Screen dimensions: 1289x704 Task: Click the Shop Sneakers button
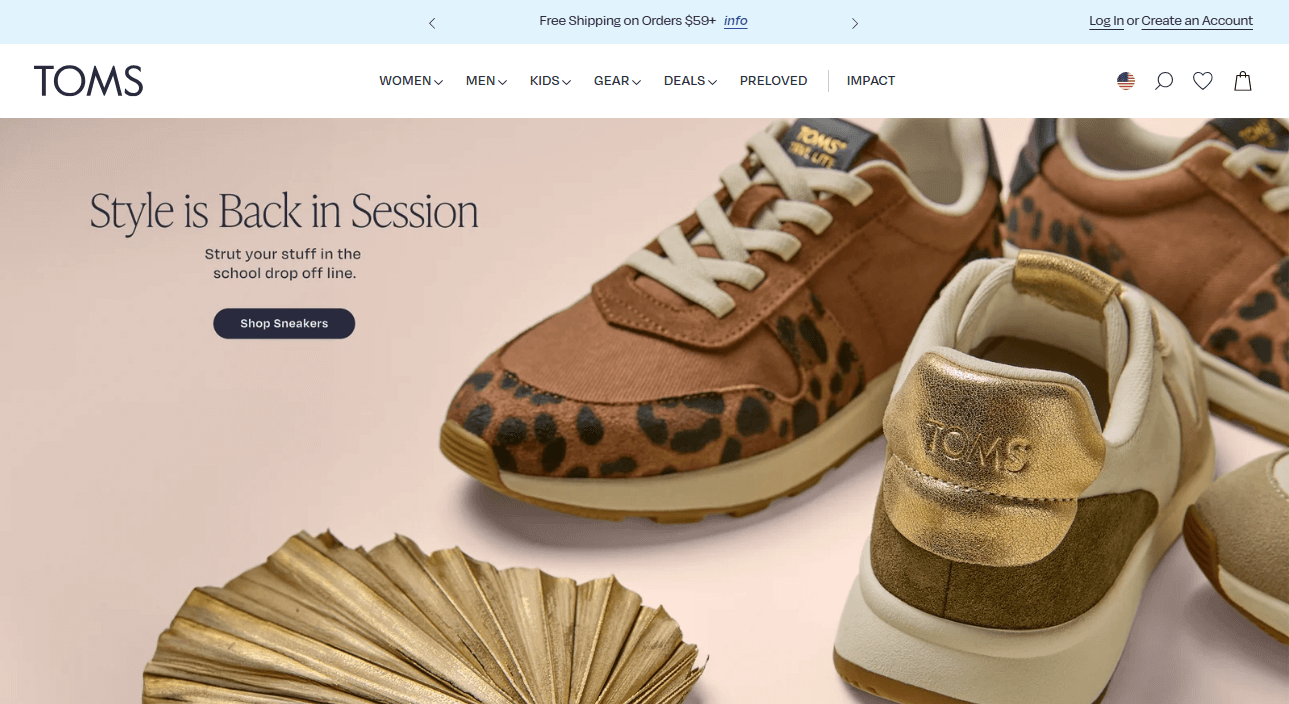point(284,324)
